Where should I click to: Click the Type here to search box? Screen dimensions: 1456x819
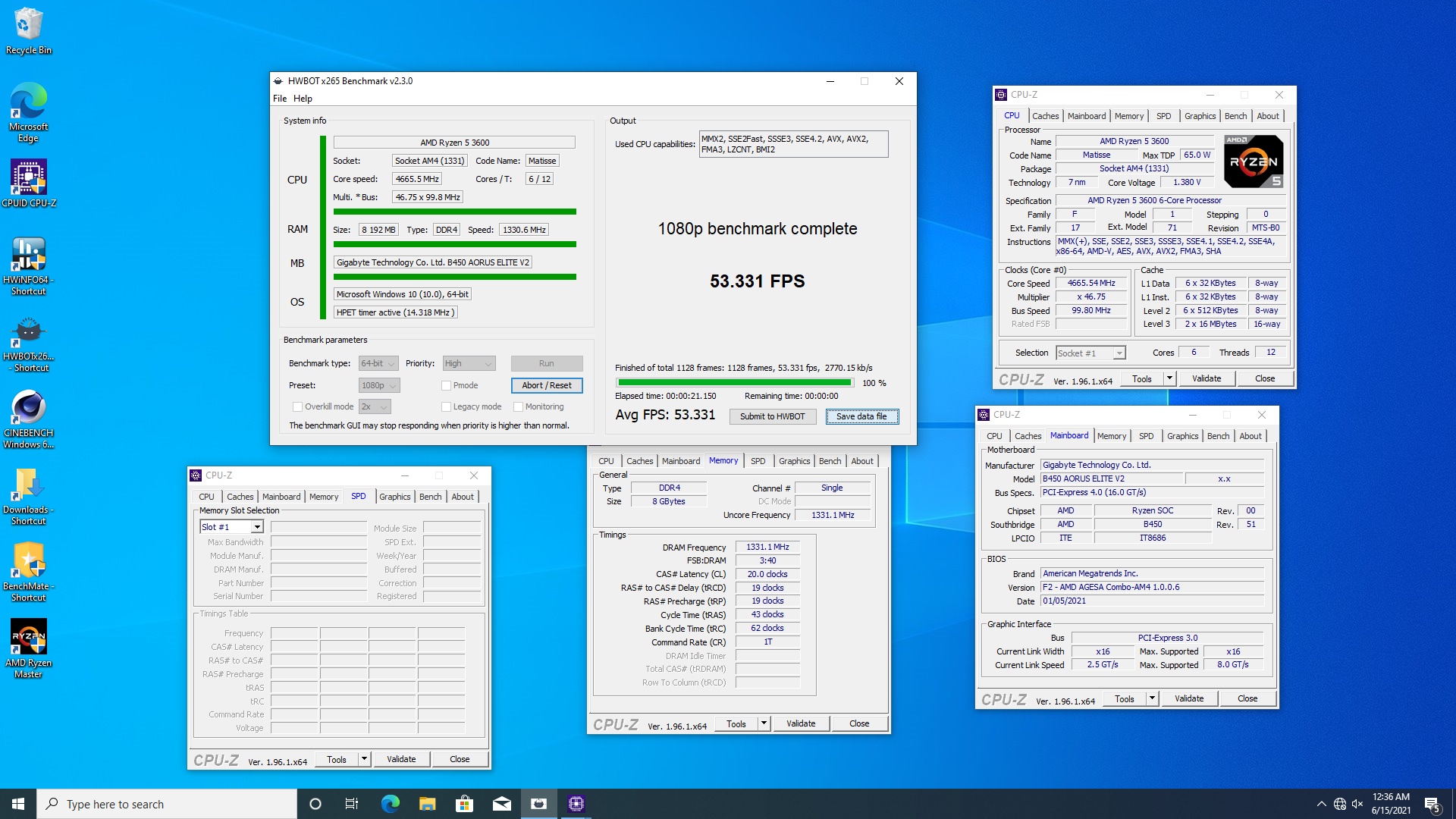point(167,804)
